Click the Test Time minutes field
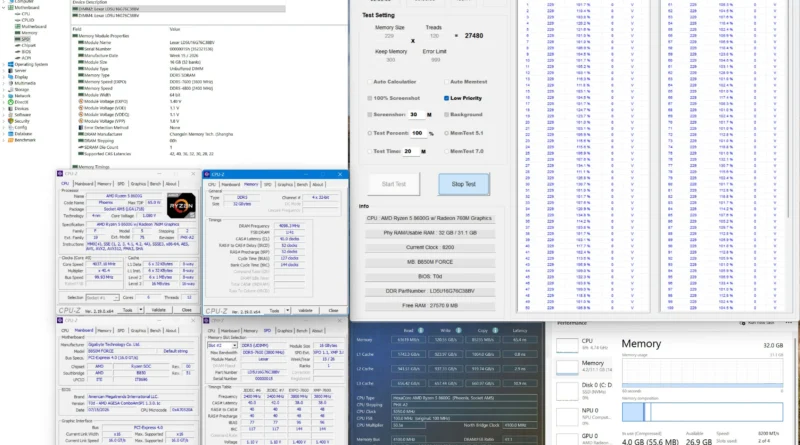 [x=410, y=151]
